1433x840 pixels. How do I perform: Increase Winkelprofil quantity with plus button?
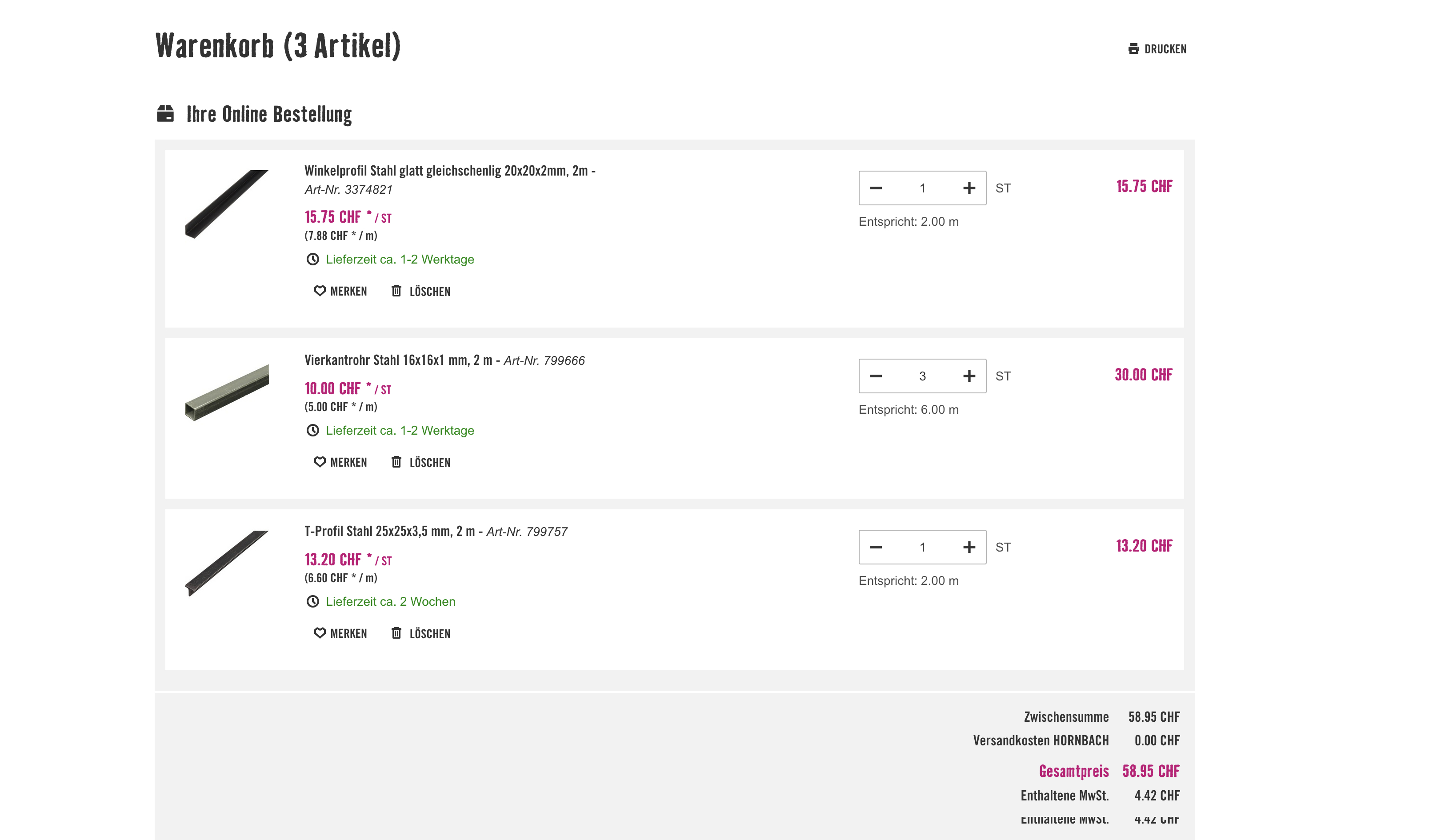969,188
